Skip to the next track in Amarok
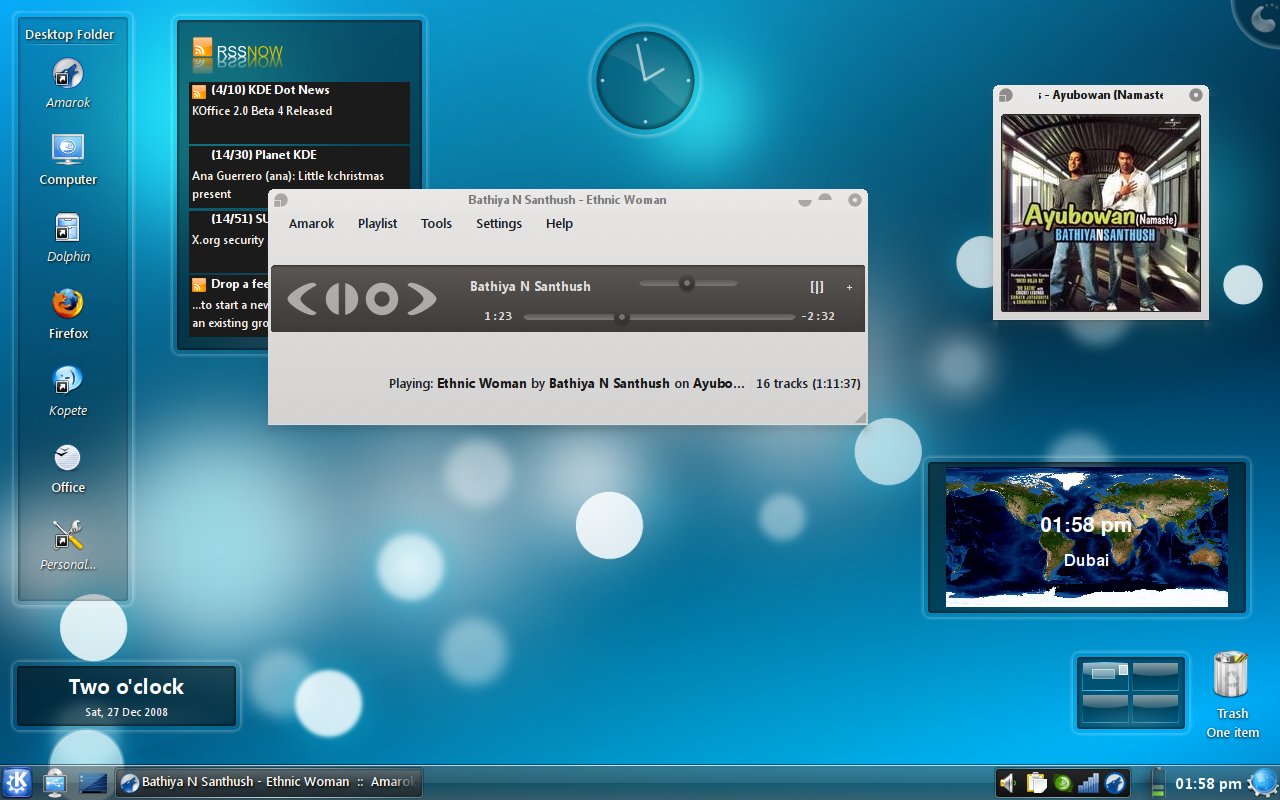The image size is (1280, 800). (x=422, y=298)
